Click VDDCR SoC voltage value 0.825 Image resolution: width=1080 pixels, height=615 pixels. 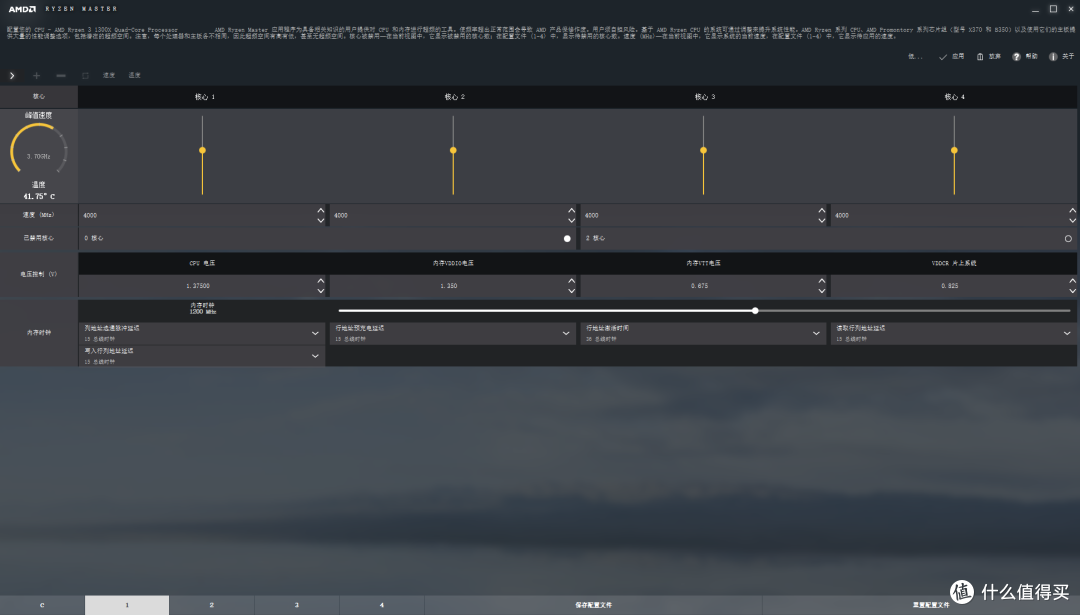[x=950, y=286]
